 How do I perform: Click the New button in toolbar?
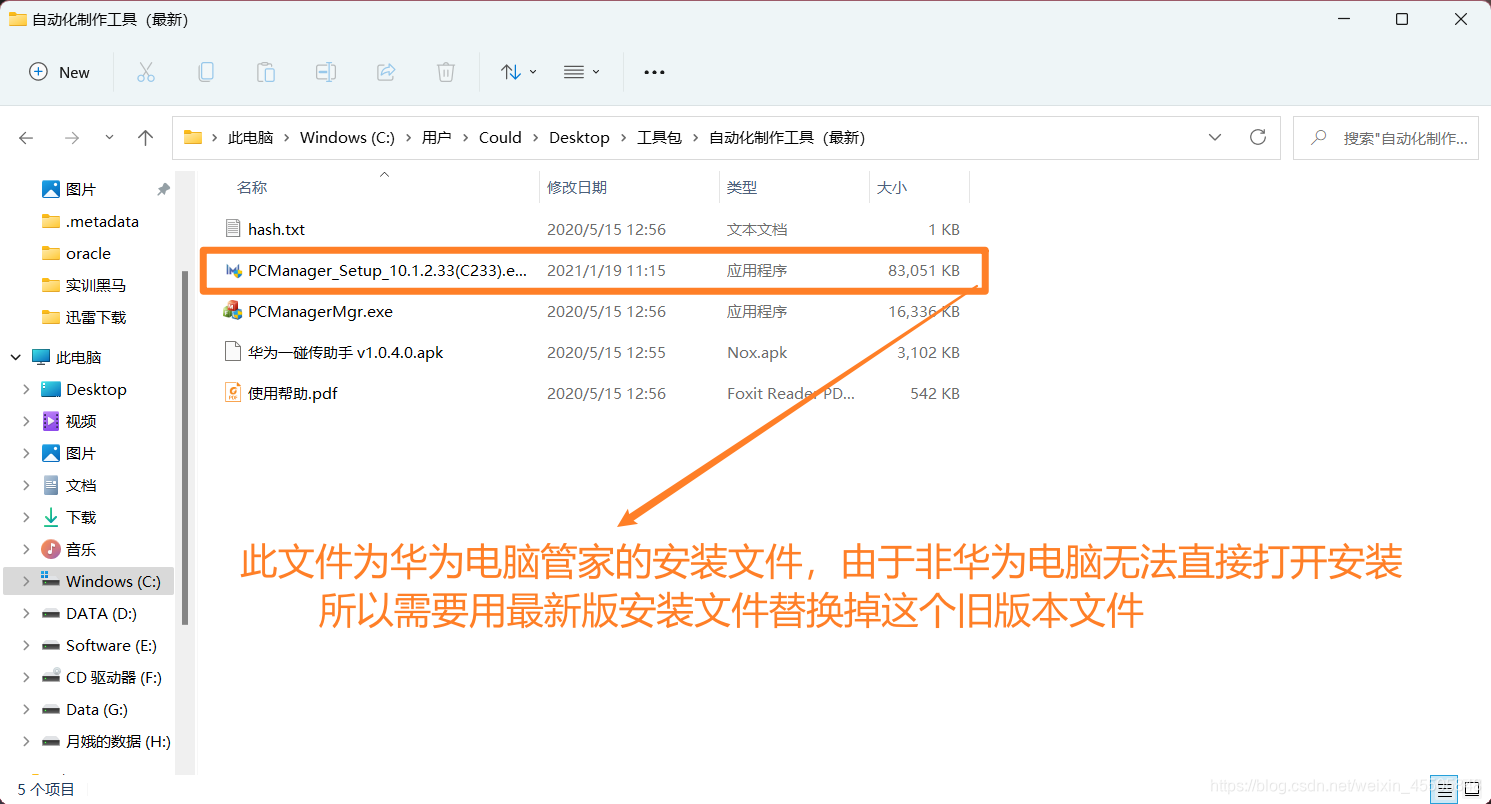60,72
